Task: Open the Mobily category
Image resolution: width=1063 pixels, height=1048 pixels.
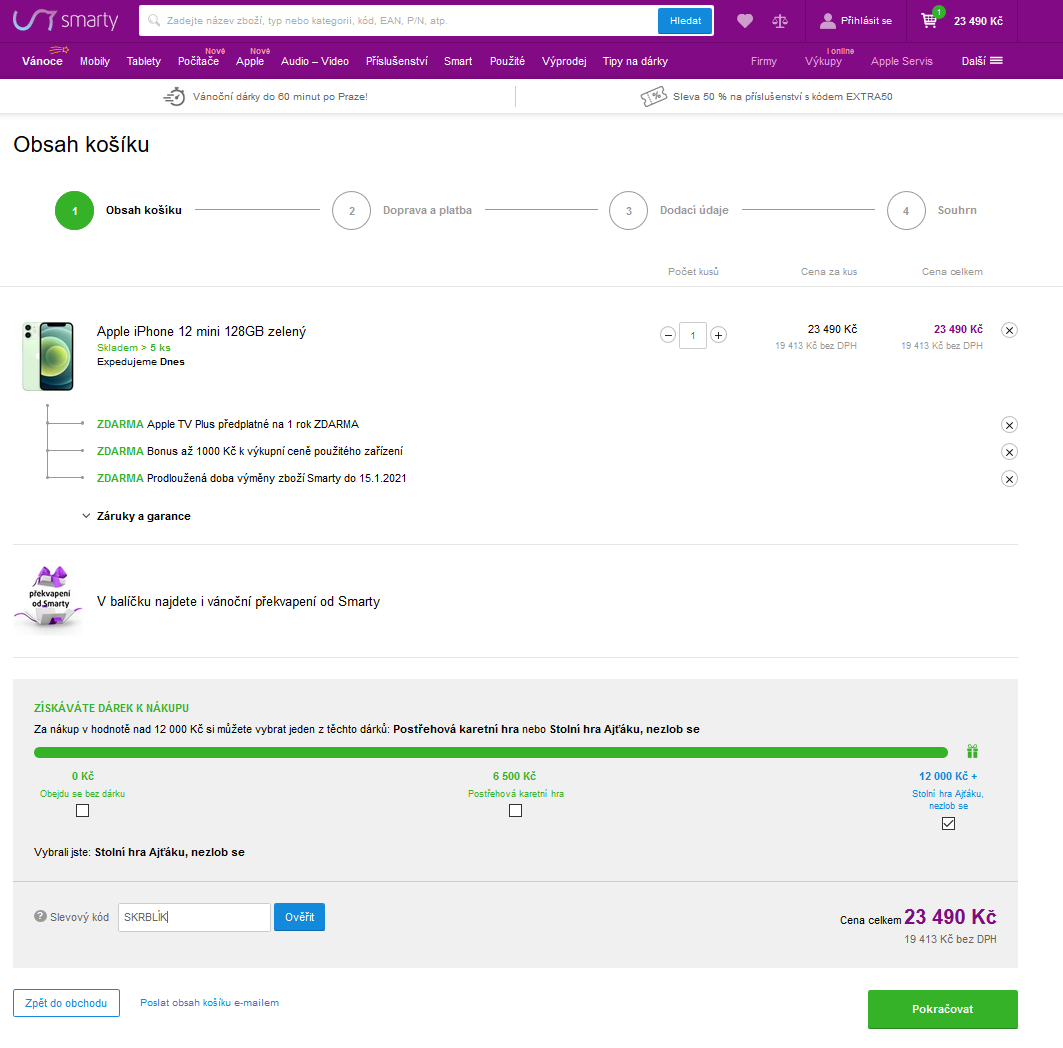Action: click(x=94, y=61)
